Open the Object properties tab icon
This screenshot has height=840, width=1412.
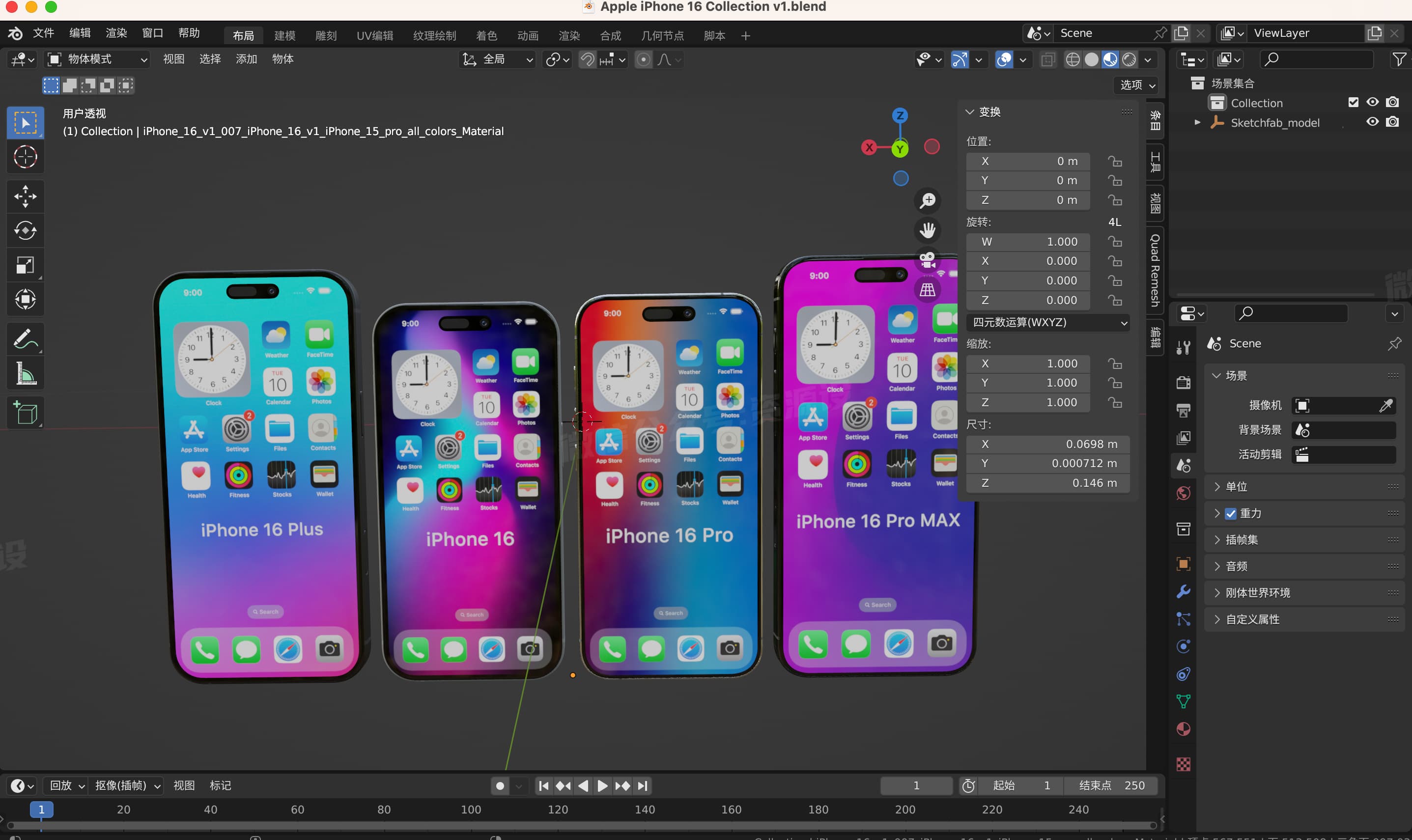point(1184,564)
